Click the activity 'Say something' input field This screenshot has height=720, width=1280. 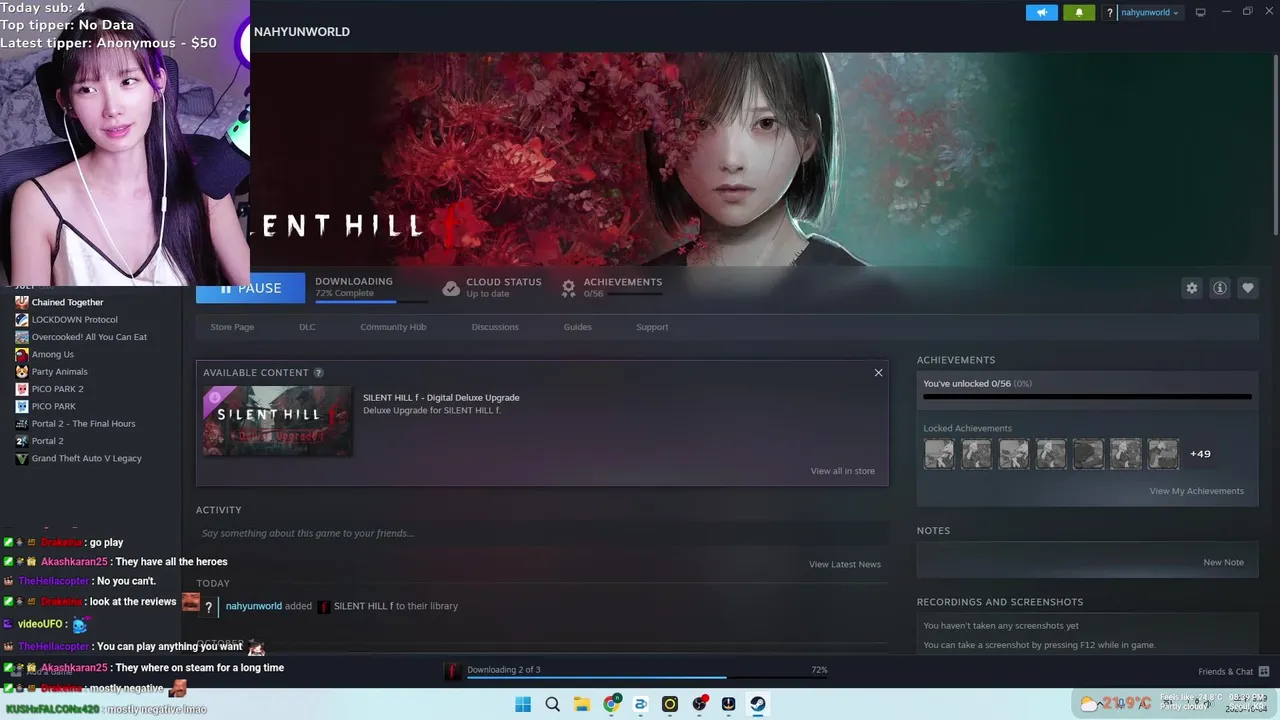tap(542, 533)
